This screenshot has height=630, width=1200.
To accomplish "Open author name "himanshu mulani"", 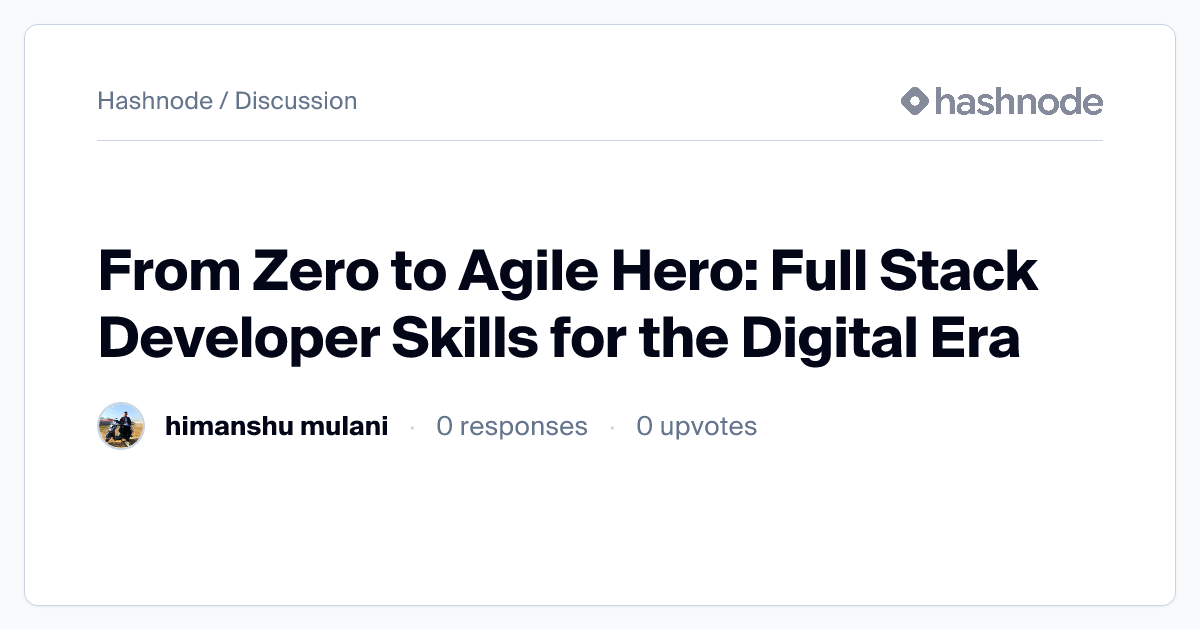I will pyautogui.click(x=276, y=426).
